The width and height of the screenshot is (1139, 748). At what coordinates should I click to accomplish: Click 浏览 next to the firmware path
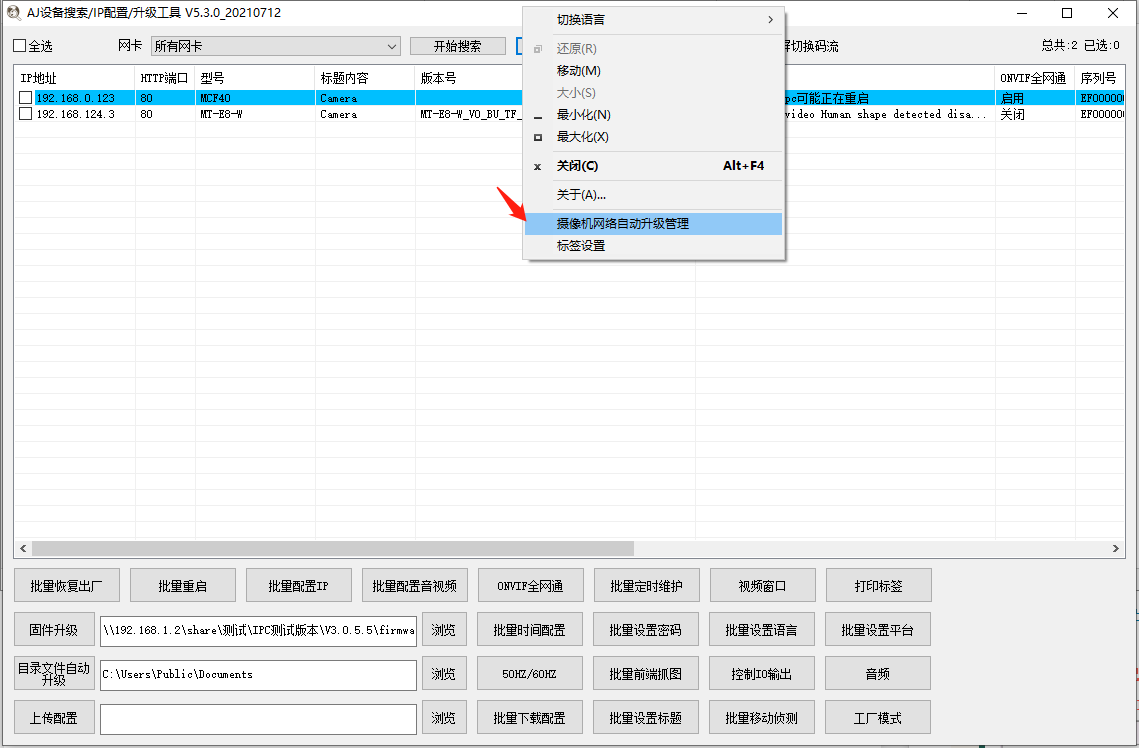point(443,629)
